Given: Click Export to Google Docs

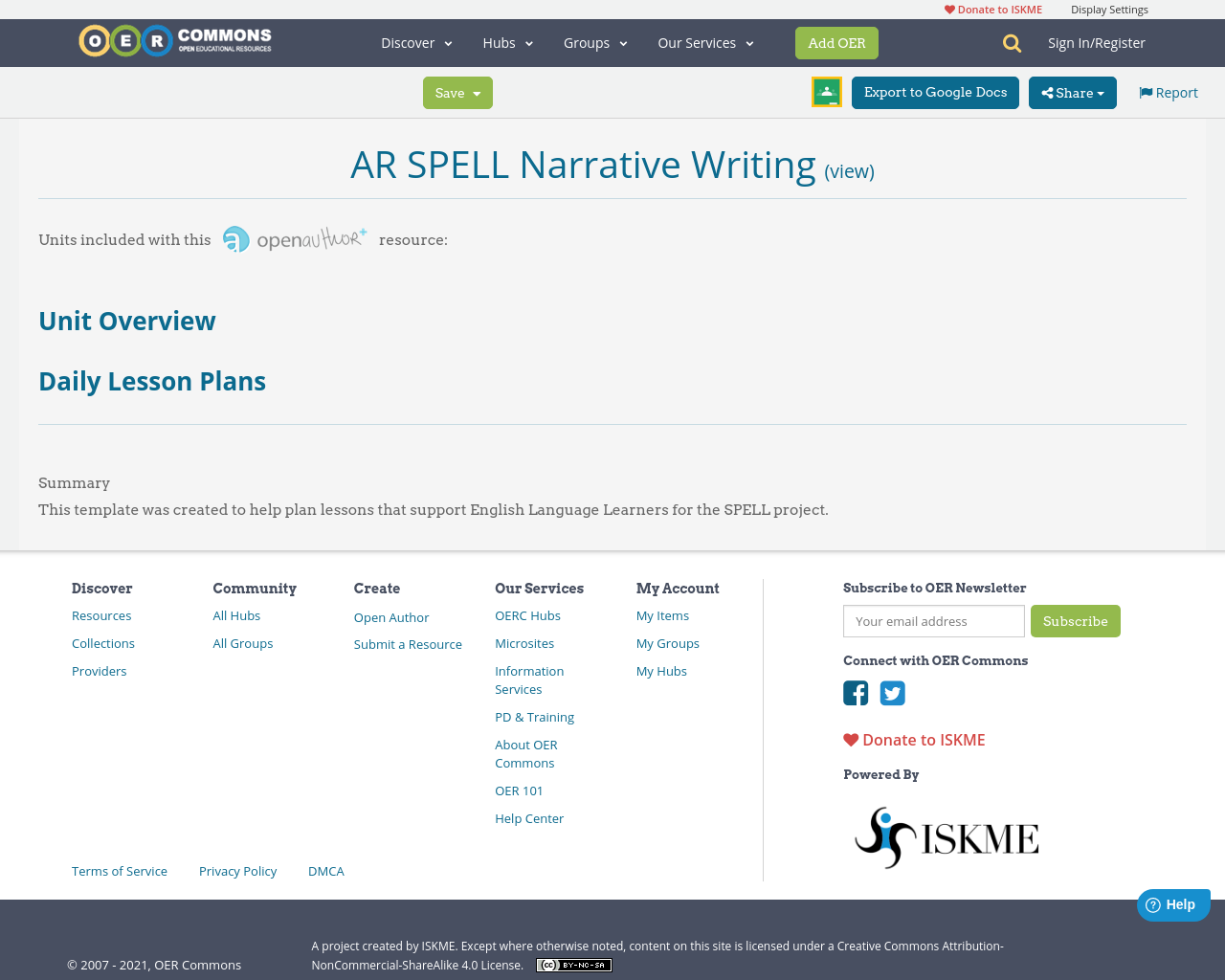Looking at the screenshot, I should (935, 92).
